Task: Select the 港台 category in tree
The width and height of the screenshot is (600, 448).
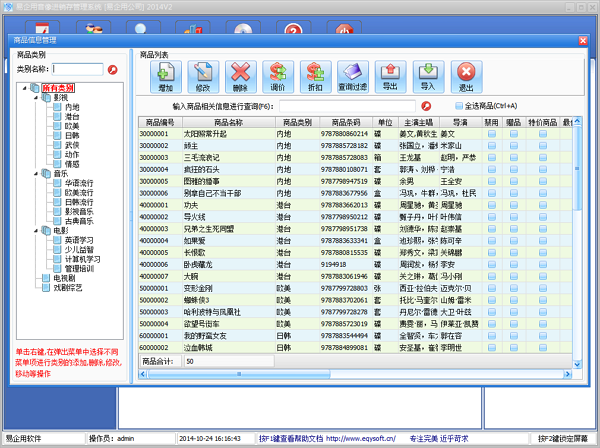Action: click(72, 117)
